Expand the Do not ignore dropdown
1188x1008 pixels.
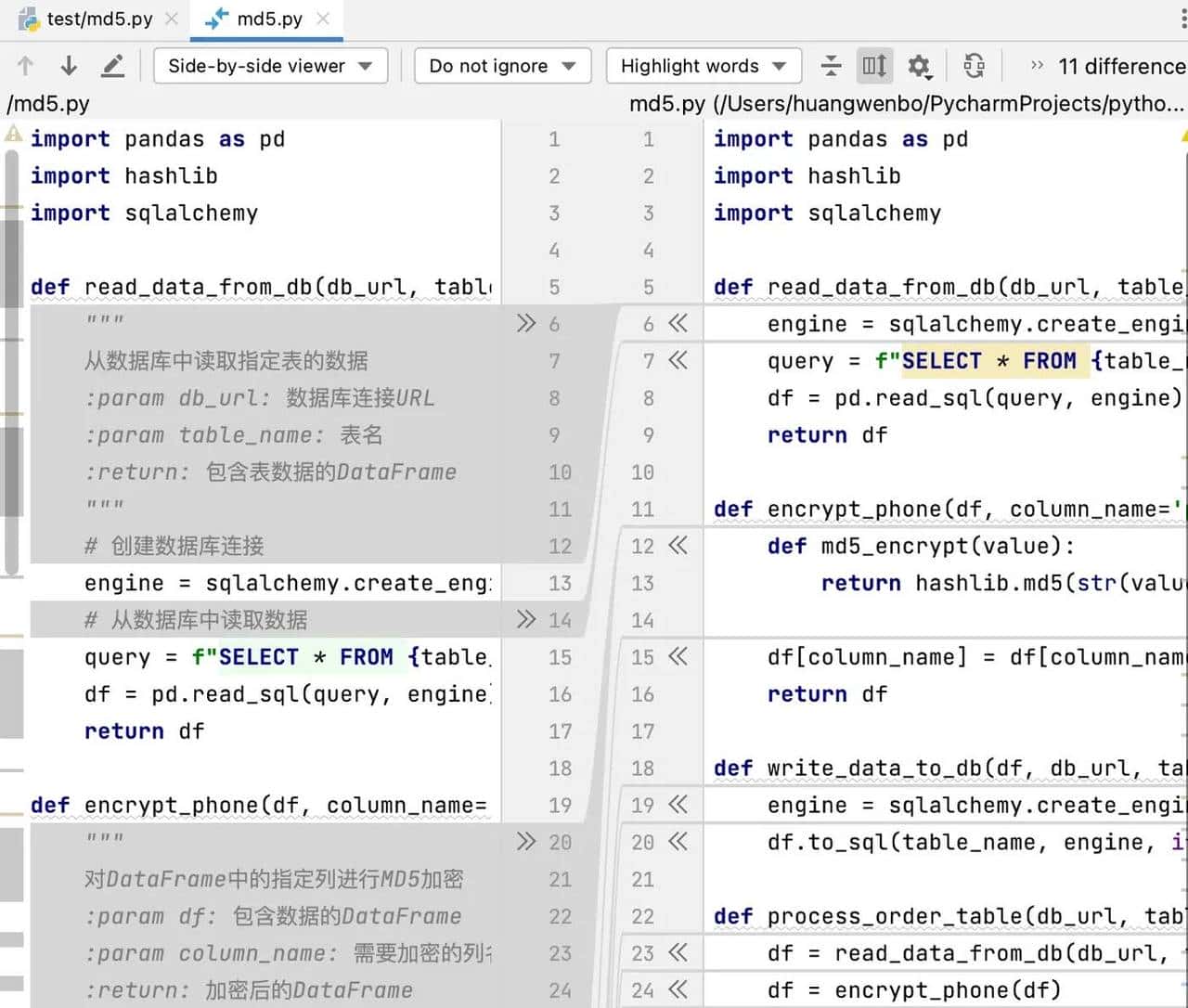pos(502,66)
